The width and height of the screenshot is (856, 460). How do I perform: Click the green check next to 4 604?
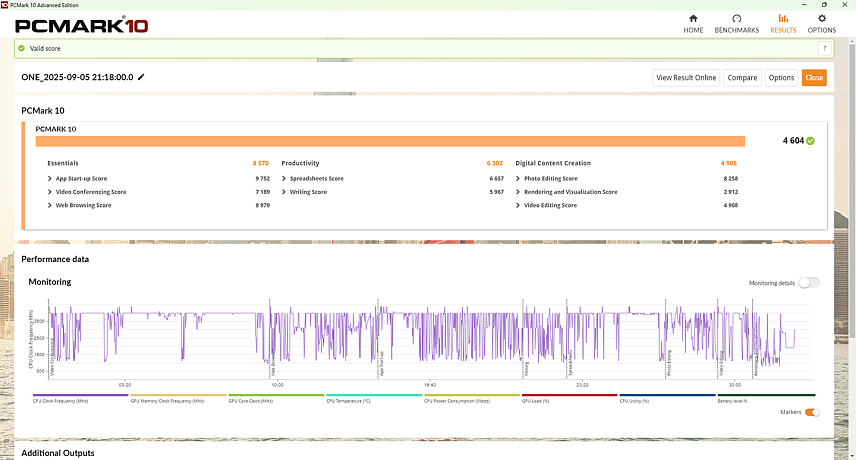pyautogui.click(x=810, y=141)
